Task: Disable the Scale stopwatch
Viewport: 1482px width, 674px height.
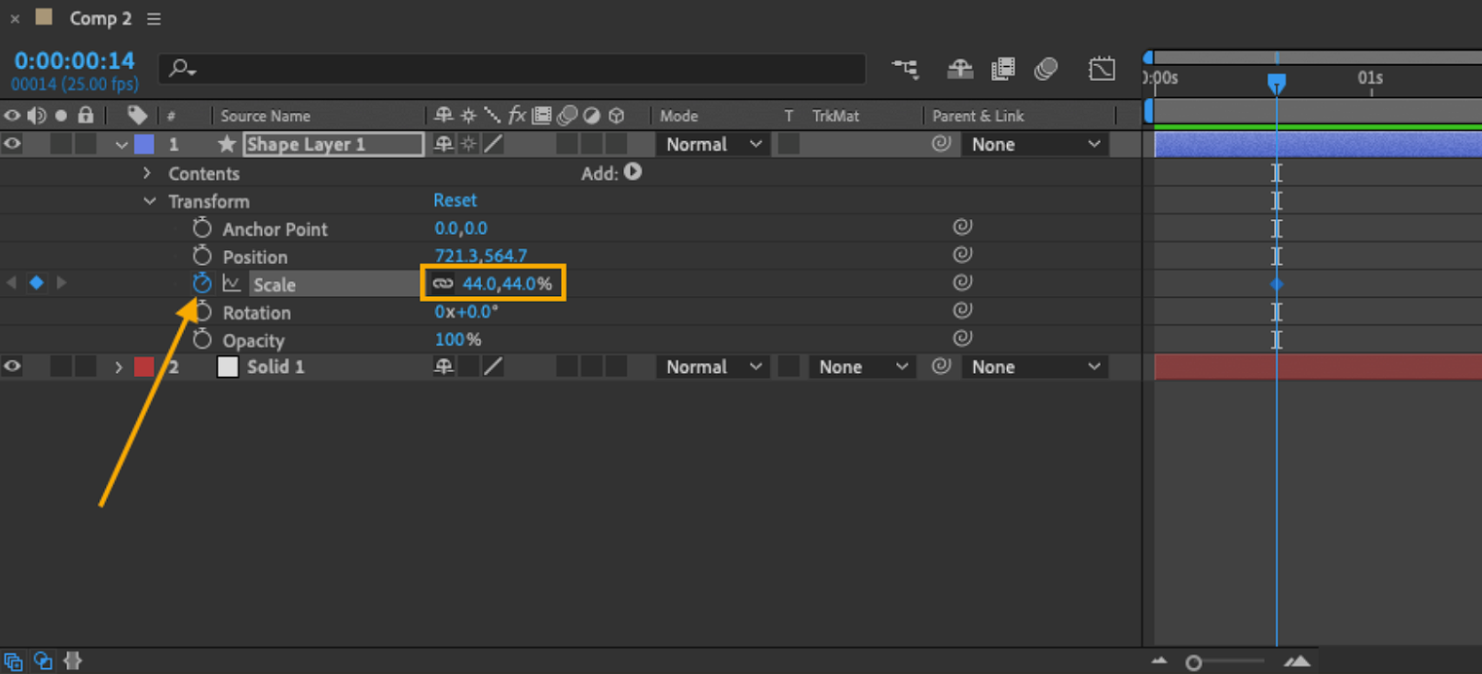Action: click(202, 283)
